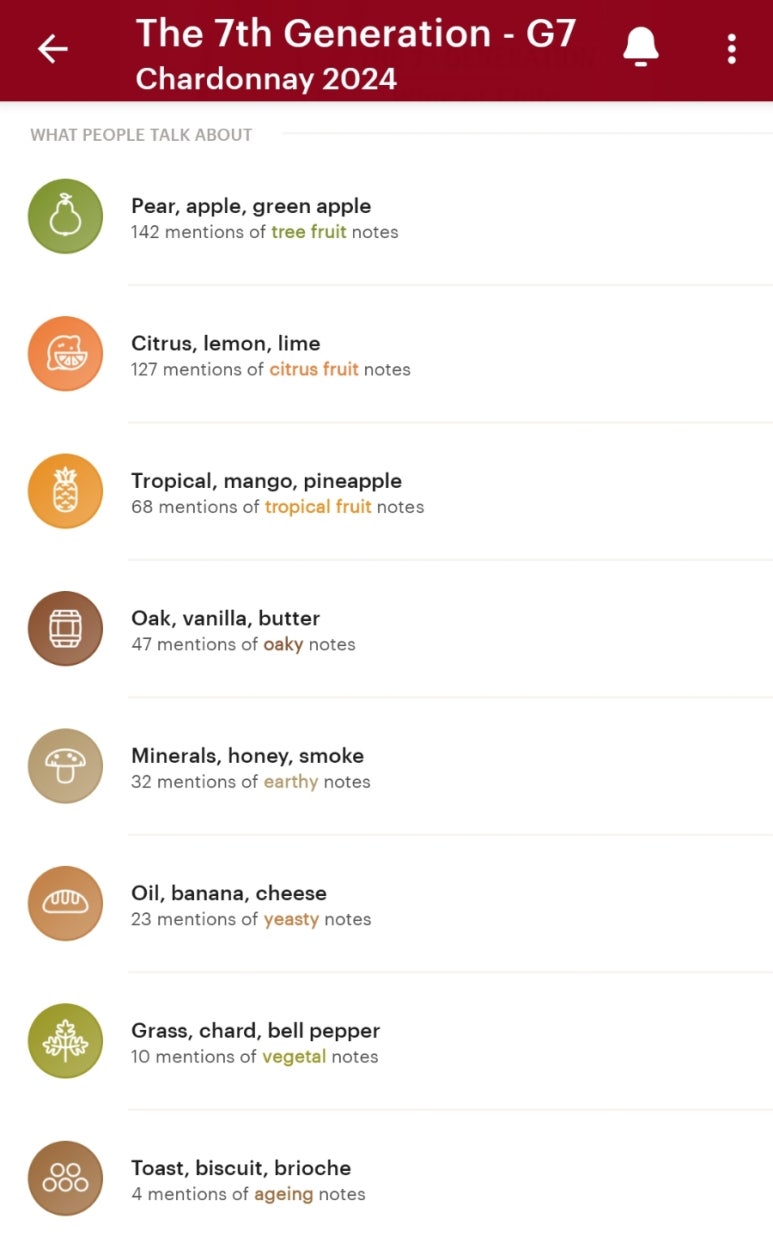Viewport: 773px width, 1237px height.
Task: Tap the green pear tree fruit icon
Action: (x=65, y=216)
